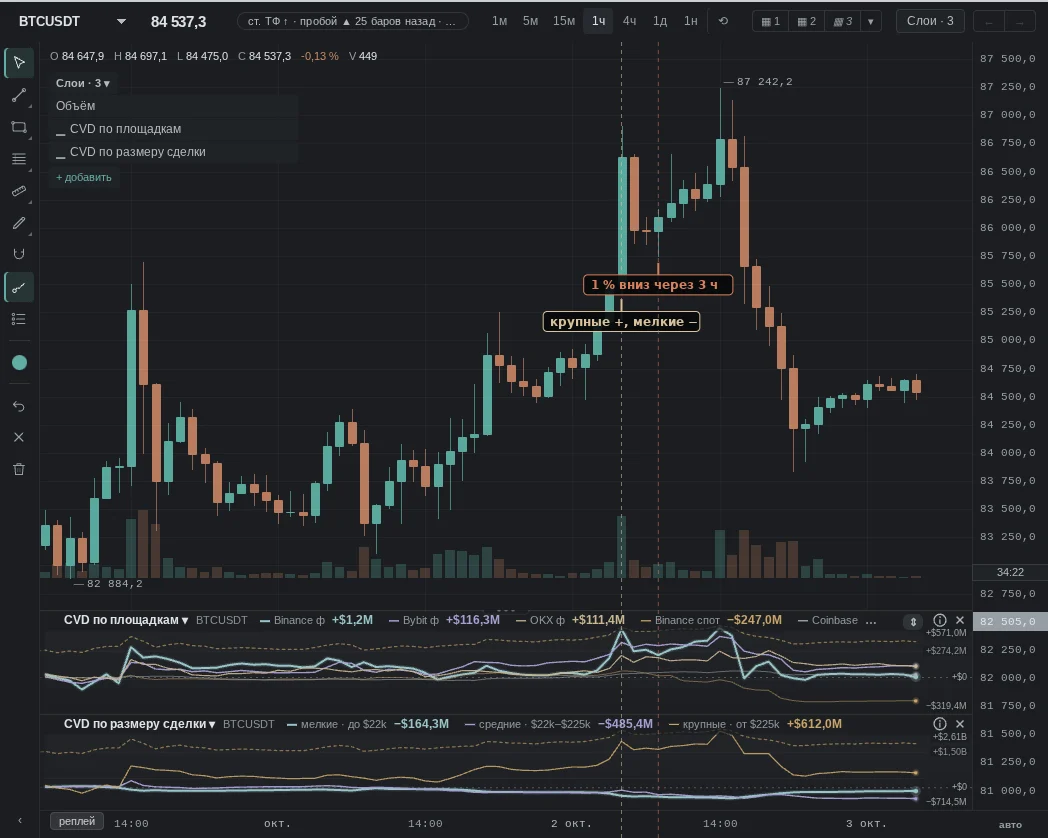Switch to the 5м timeframe
The image size is (1048, 838).
(530, 21)
